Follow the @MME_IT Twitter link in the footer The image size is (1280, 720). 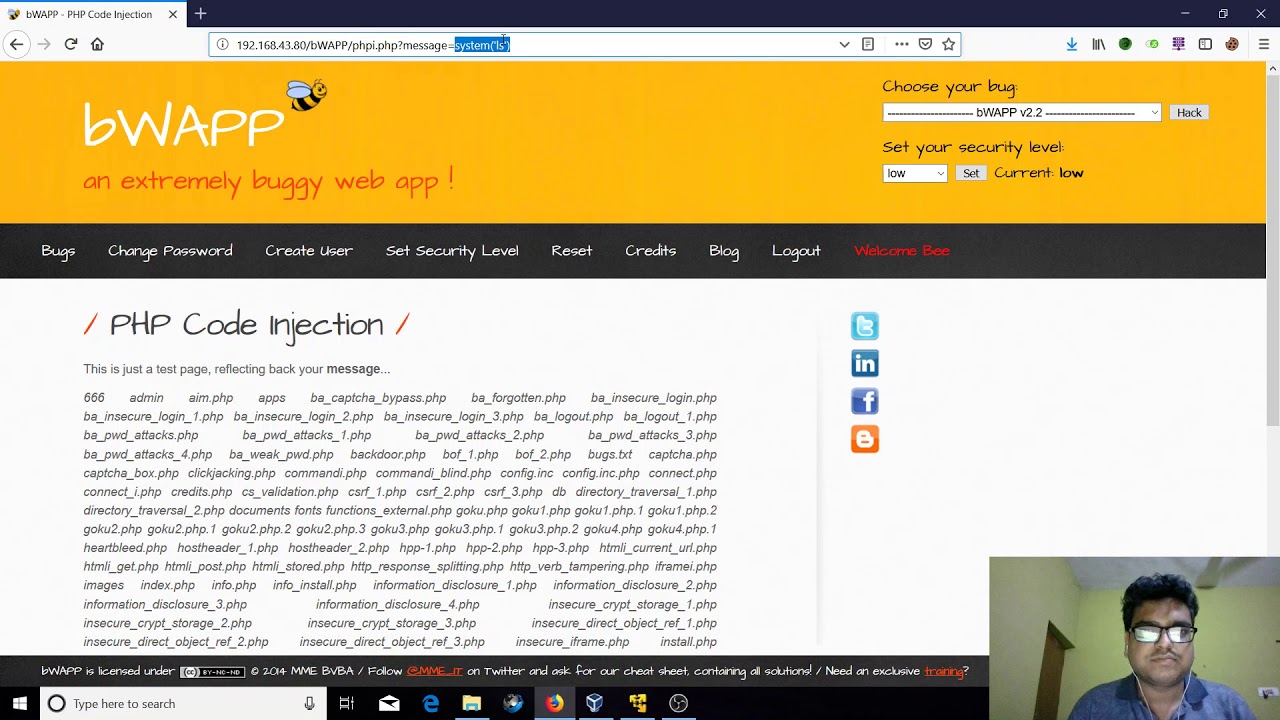(x=435, y=671)
